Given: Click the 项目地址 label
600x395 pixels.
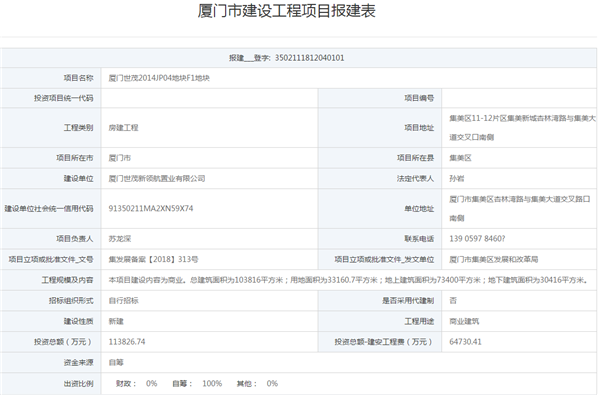Looking at the screenshot, I should tap(419, 127).
